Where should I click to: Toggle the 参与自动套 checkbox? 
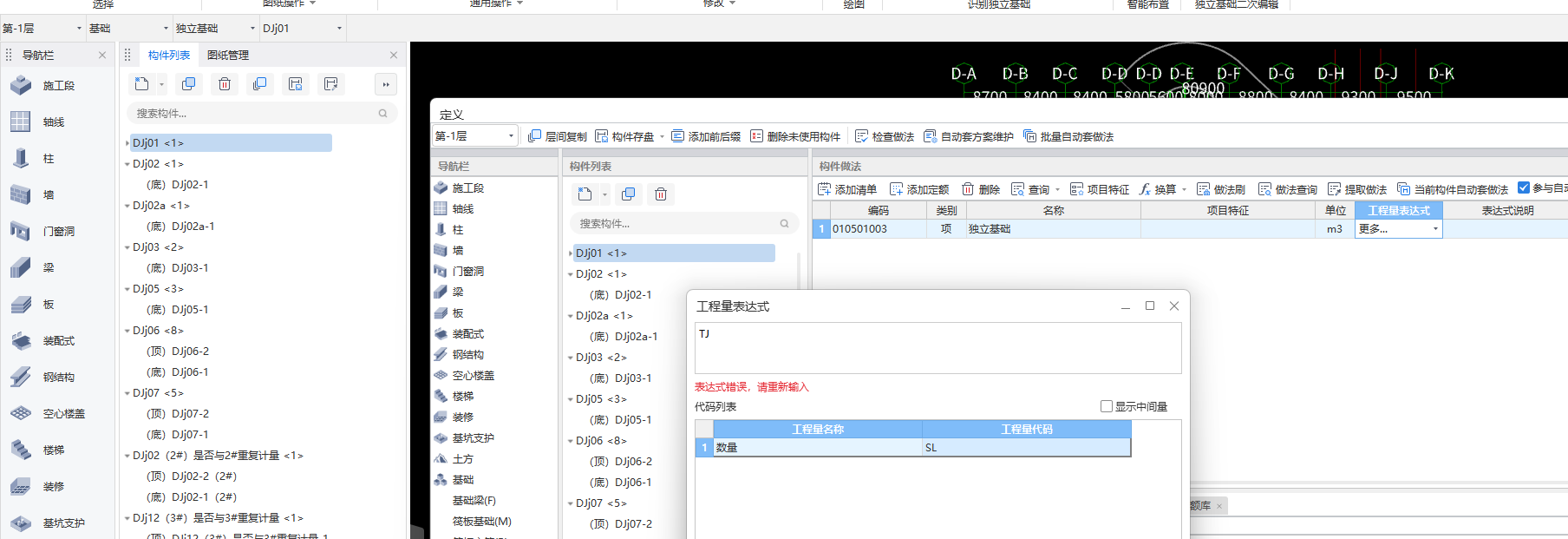(1524, 188)
